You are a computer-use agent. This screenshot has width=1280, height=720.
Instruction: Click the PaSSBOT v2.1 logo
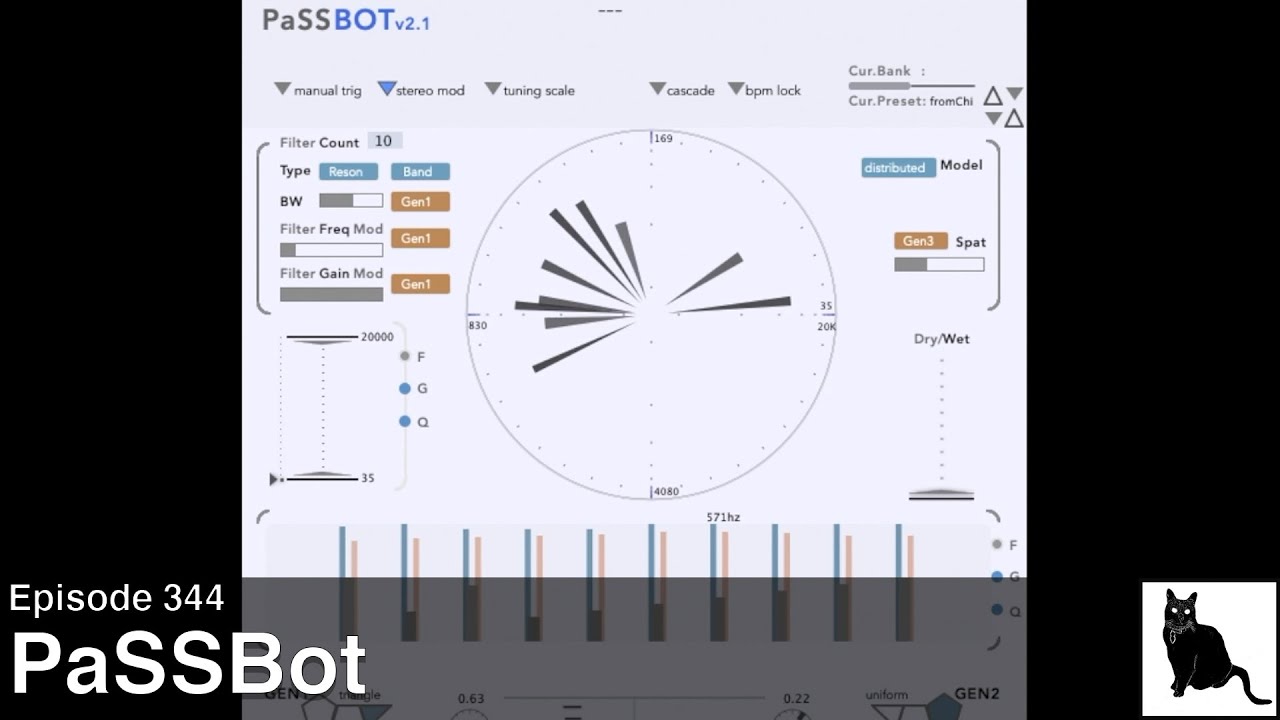346,20
